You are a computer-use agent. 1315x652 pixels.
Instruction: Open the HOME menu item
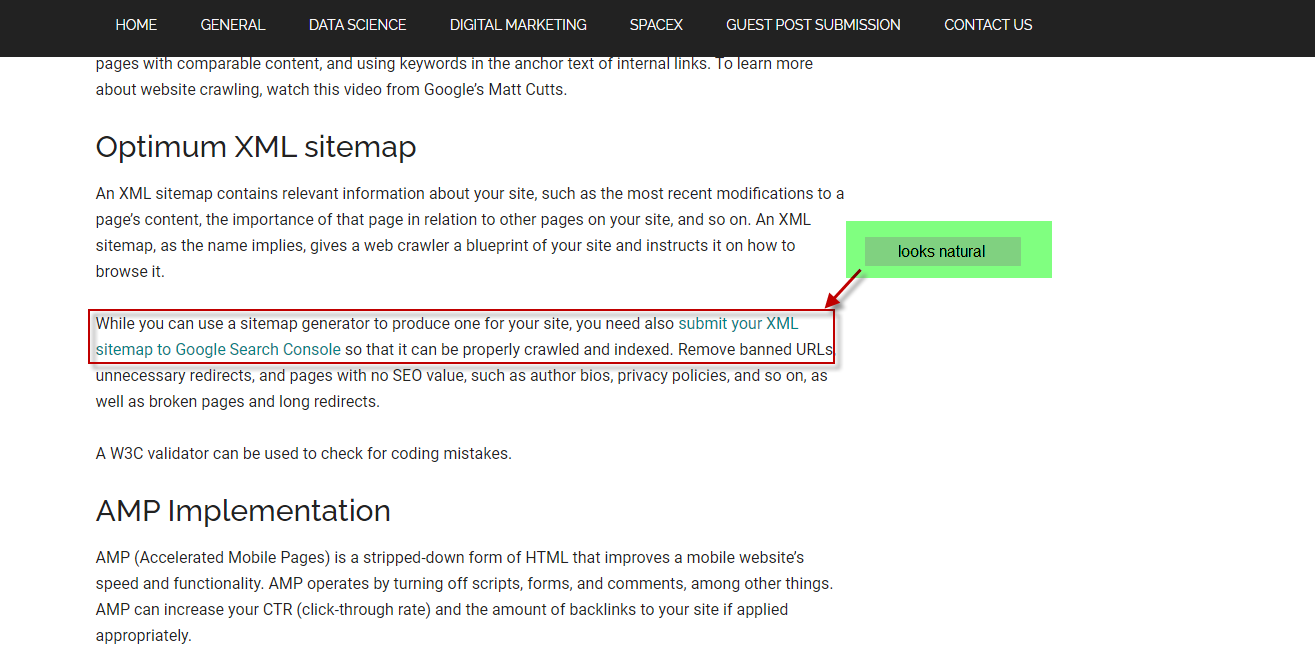click(136, 25)
